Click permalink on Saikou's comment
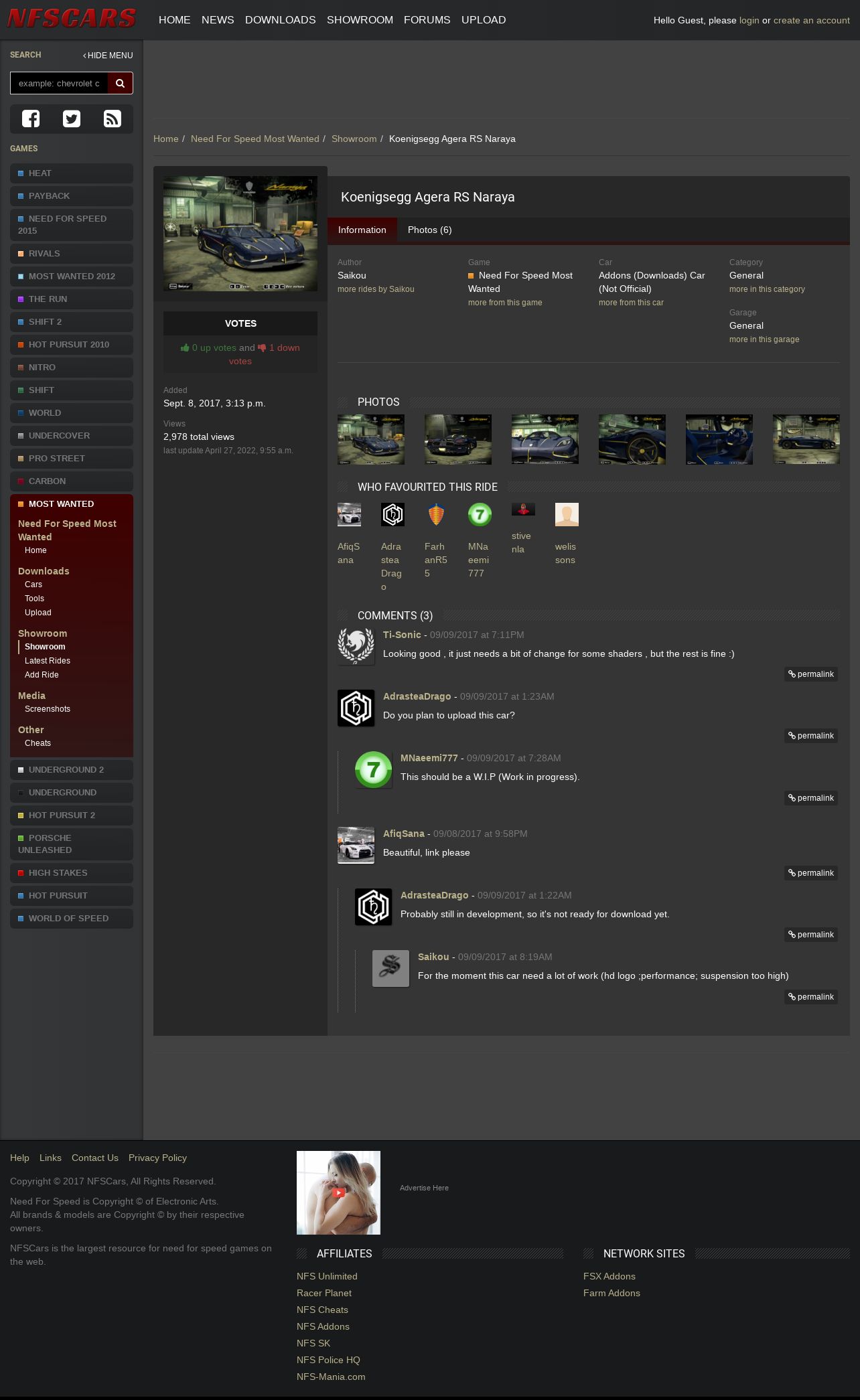 pyautogui.click(x=811, y=997)
